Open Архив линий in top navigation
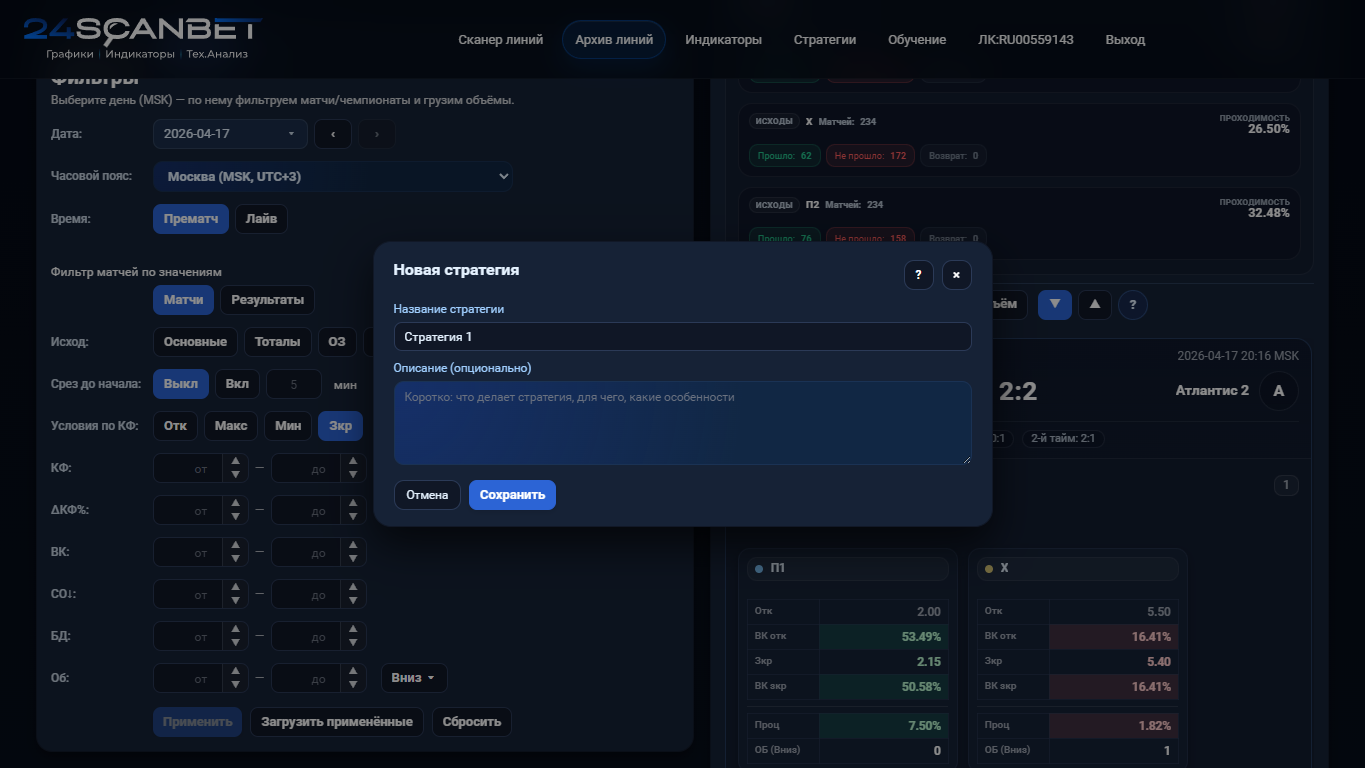Image resolution: width=1365 pixels, height=768 pixels. (614, 40)
